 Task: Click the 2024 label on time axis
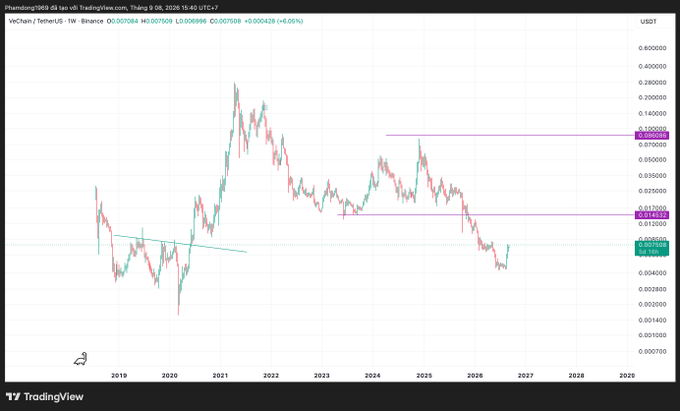(x=373, y=375)
